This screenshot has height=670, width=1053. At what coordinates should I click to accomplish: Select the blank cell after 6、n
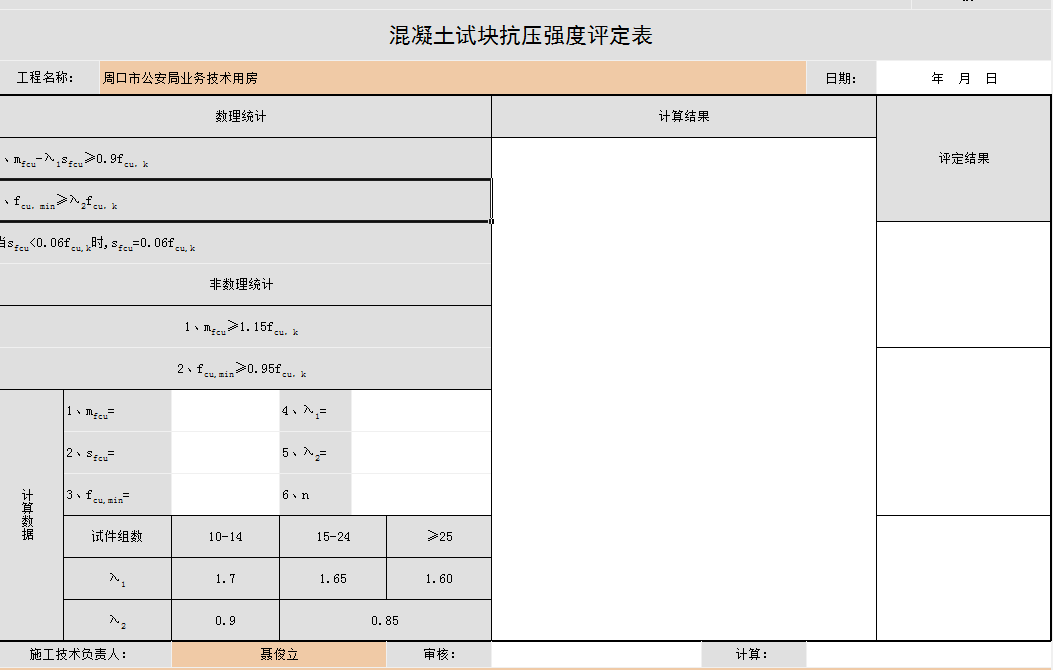pos(421,495)
